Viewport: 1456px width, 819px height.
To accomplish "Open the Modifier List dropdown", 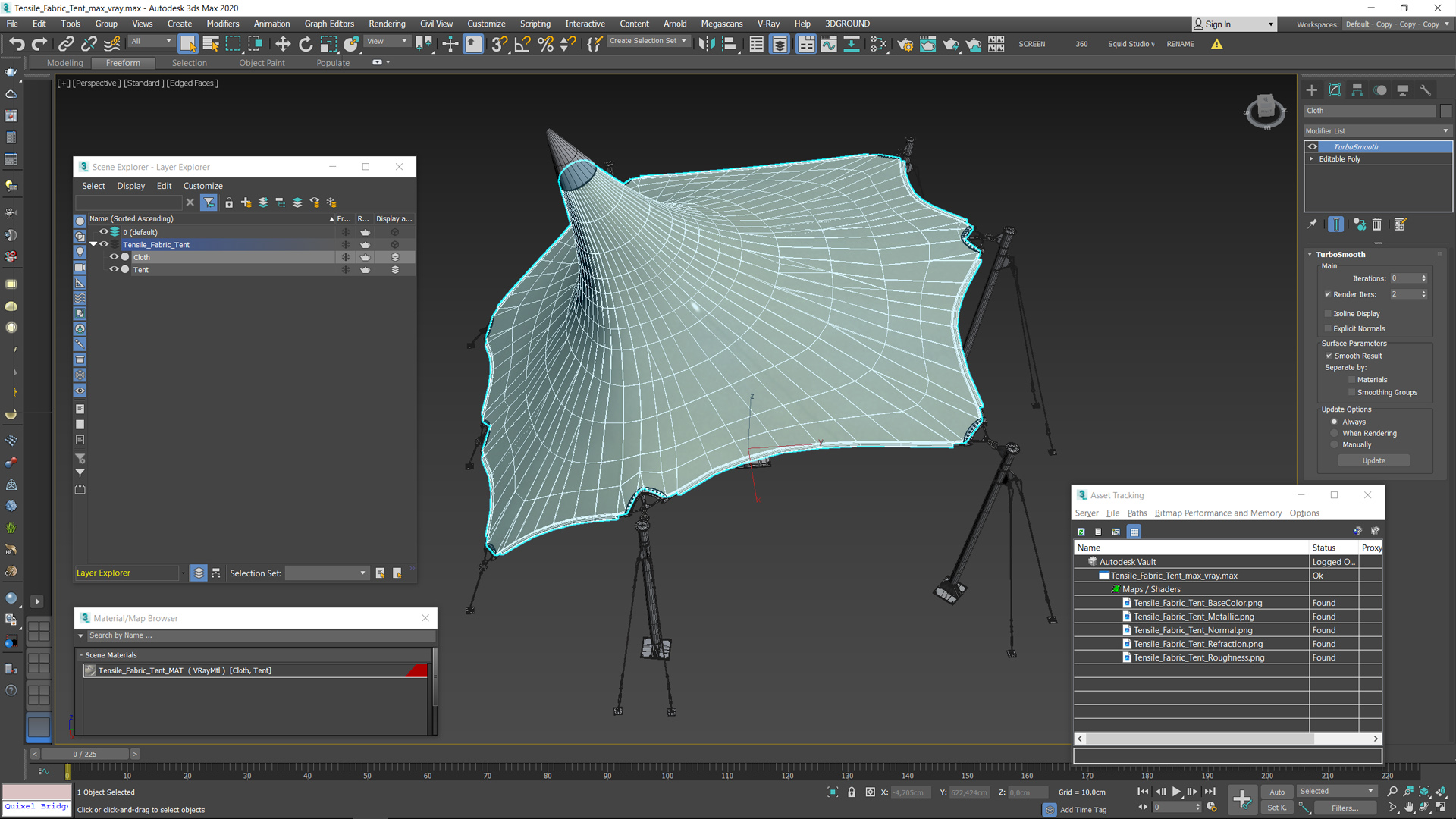I will [x=1377, y=131].
